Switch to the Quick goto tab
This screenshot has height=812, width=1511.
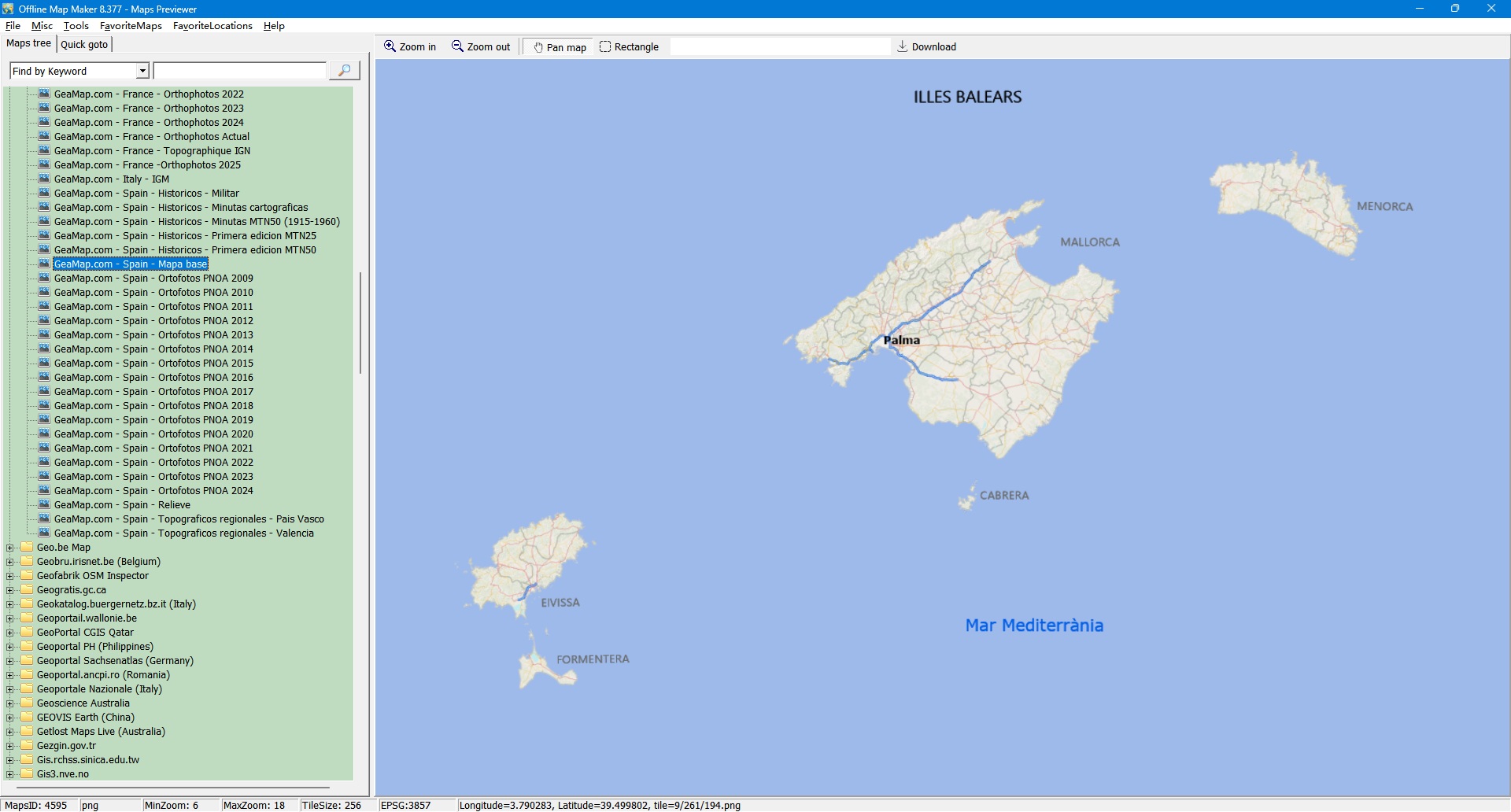pyautogui.click(x=84, y=44)
